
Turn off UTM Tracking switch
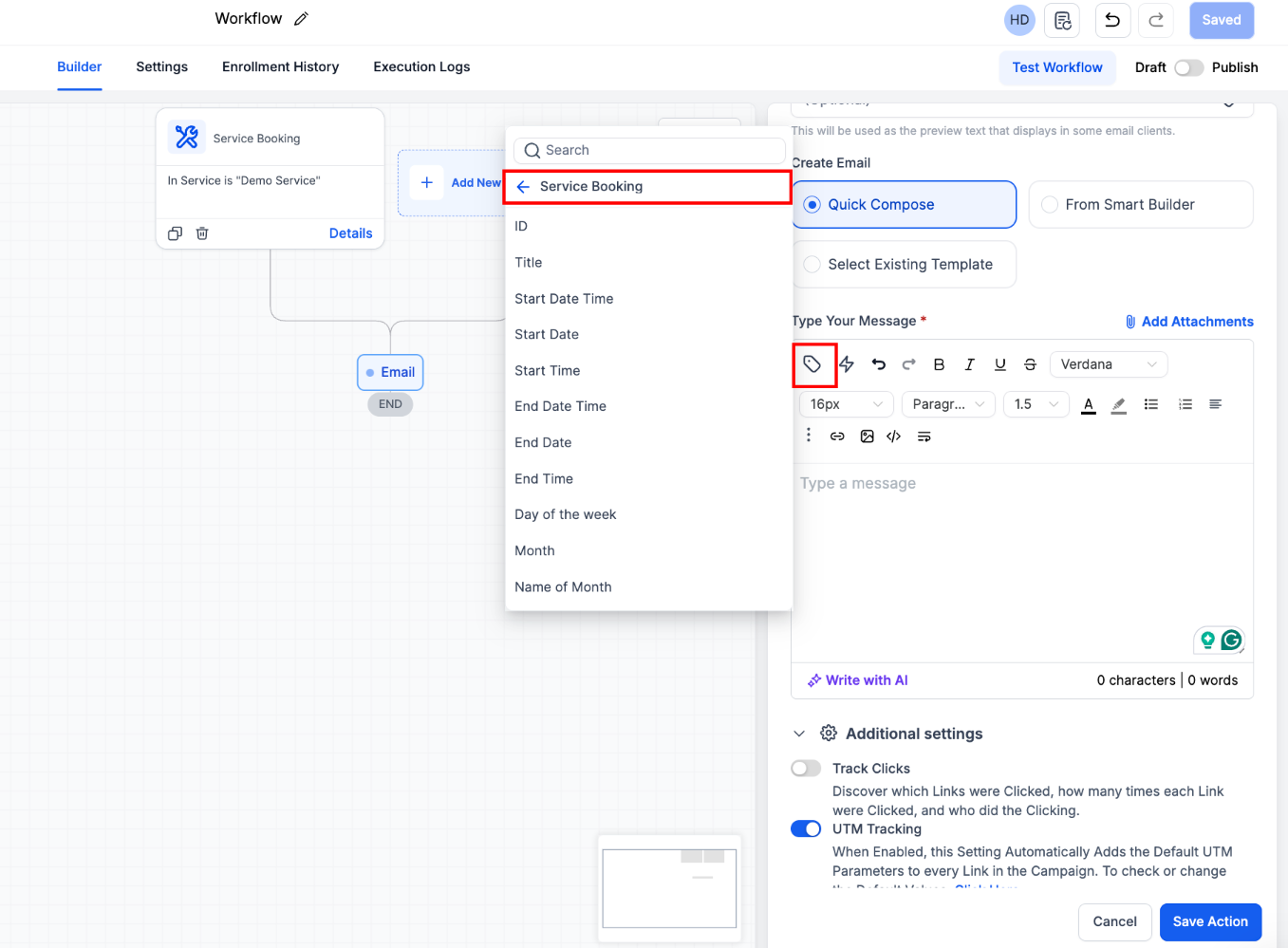pyautogui.click(x=806, y=829)
